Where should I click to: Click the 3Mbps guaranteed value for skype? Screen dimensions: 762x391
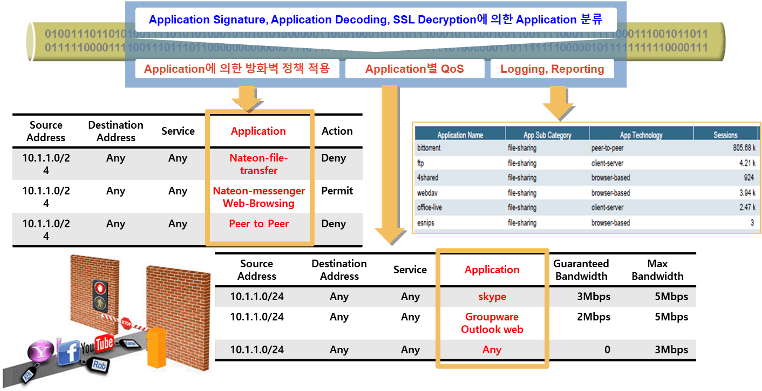[x=593, y=296]
